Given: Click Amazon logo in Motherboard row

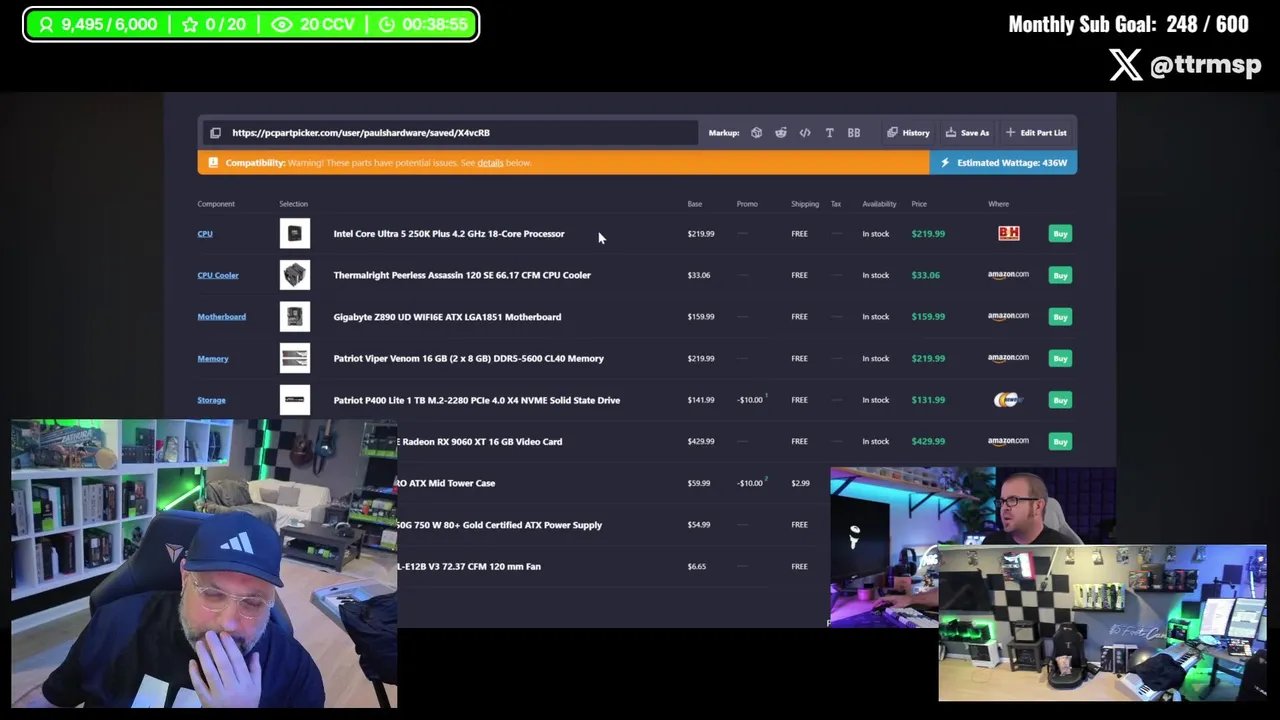Looking at the screenshot, I should pos(1008,317).
